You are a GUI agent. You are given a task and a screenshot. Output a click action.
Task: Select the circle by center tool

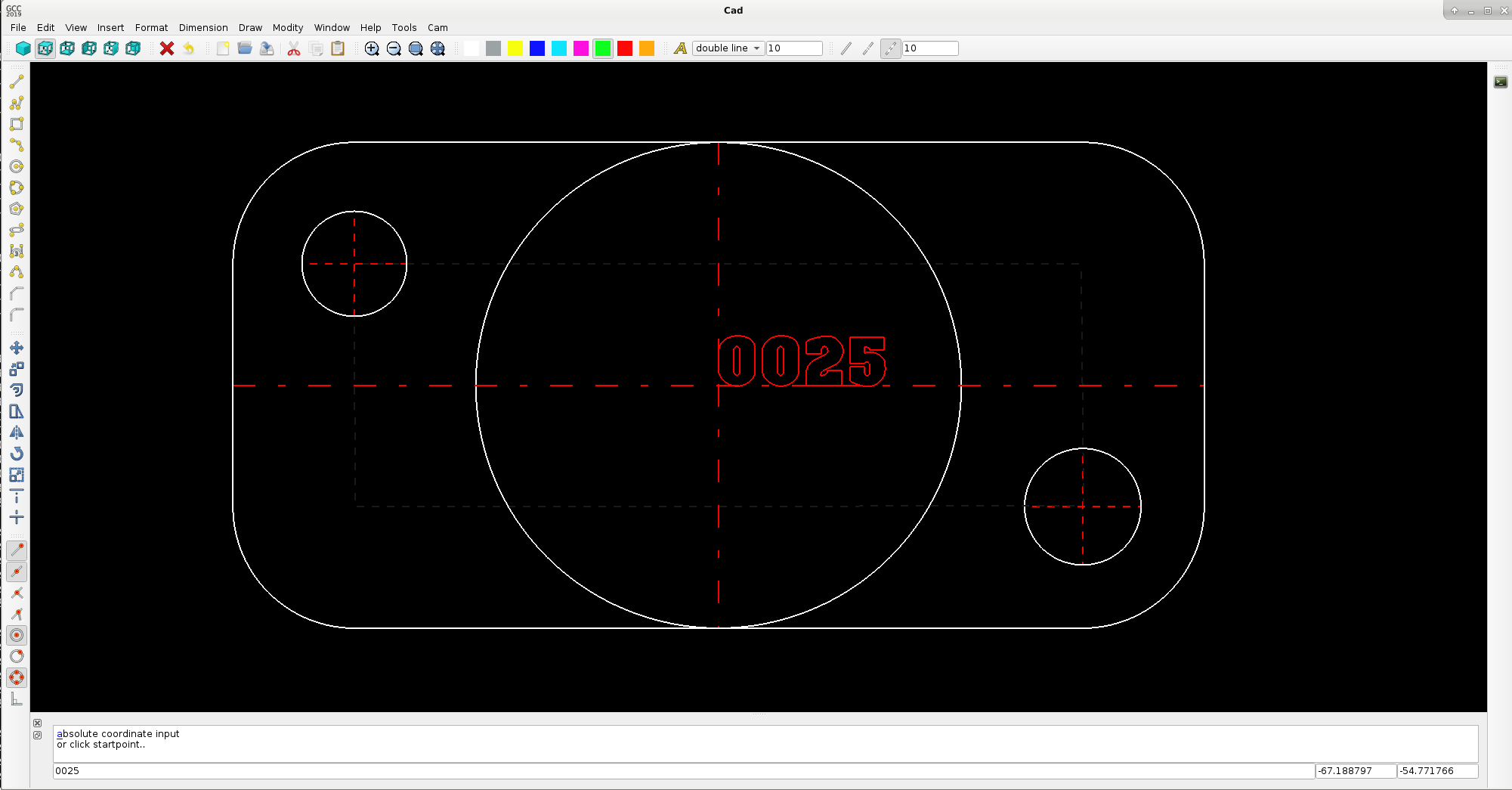(17, 166)
